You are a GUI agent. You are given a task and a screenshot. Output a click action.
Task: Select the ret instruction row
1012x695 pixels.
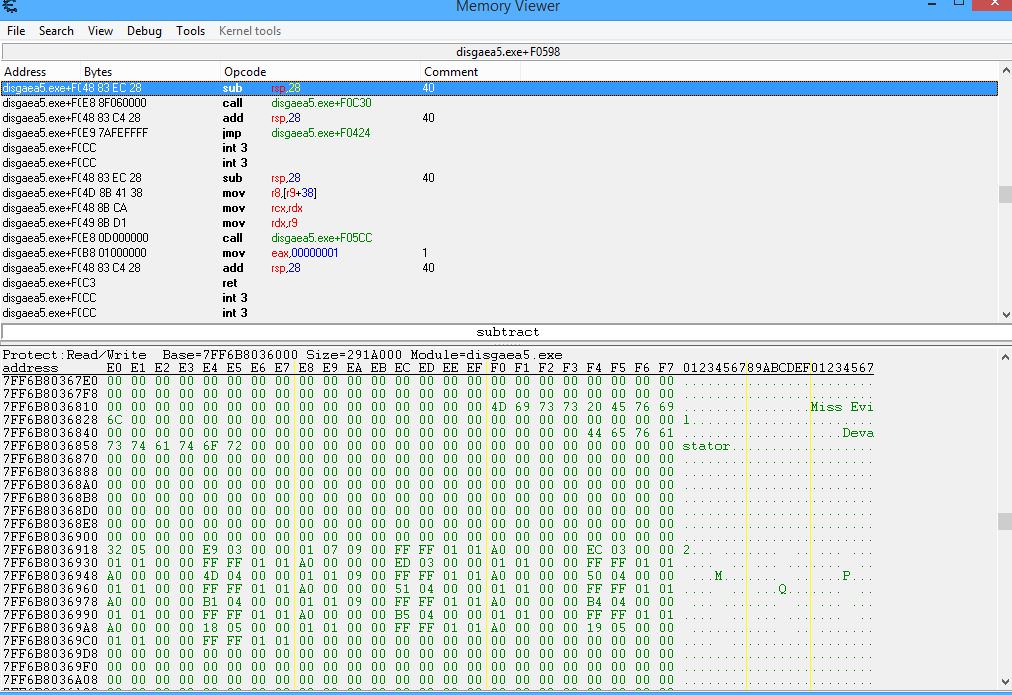pos(500,283)
